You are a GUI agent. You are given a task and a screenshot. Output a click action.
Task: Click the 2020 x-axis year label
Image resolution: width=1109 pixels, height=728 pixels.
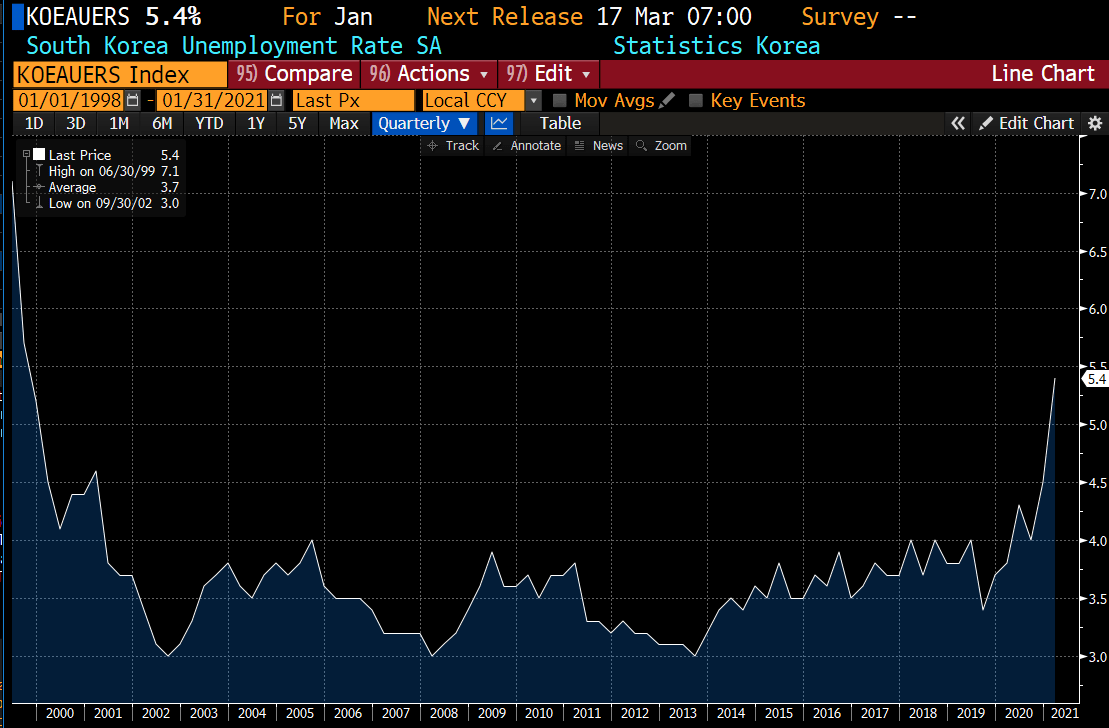(1018, 713)
